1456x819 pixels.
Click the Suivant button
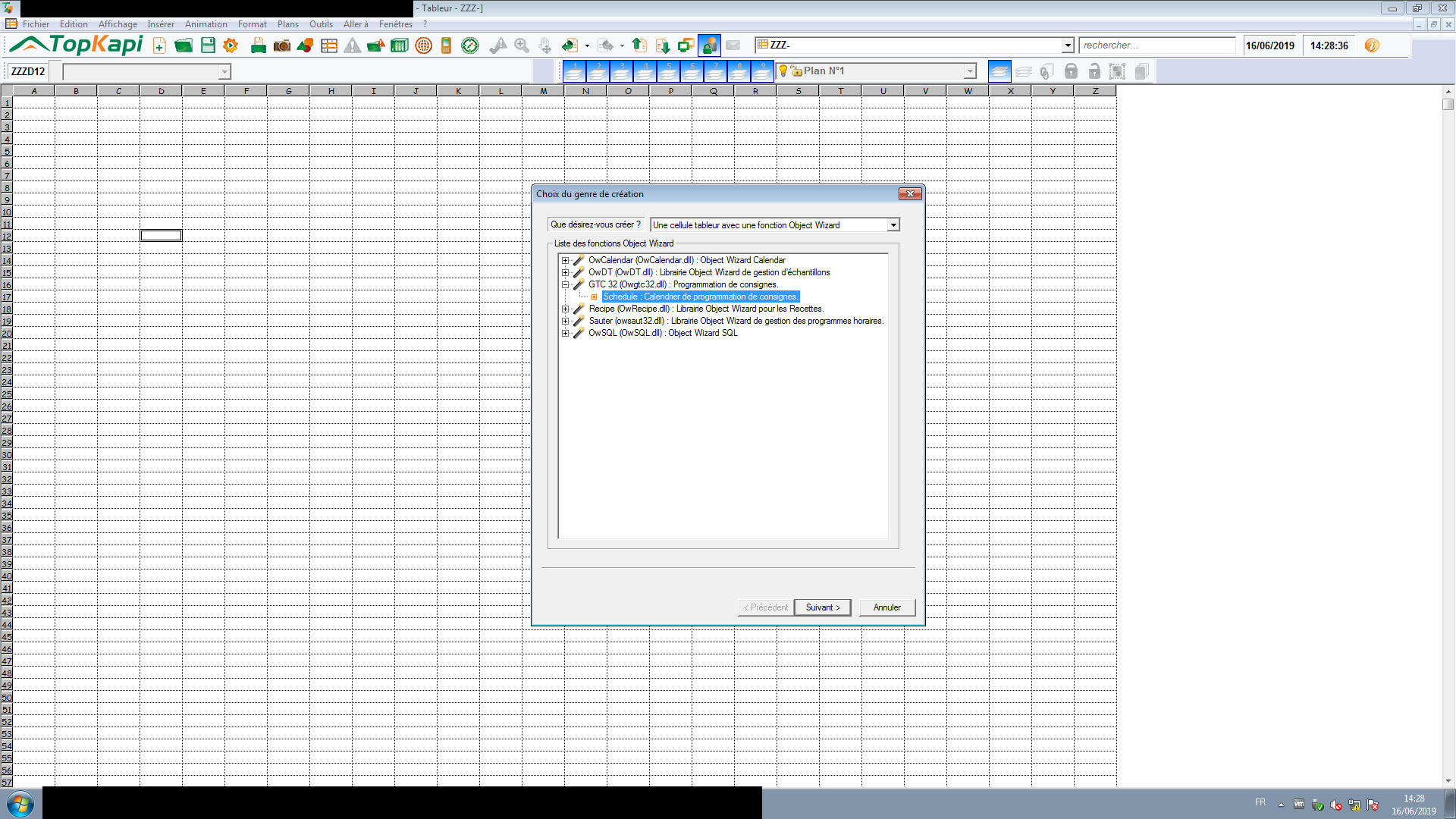tap(822, 607)
